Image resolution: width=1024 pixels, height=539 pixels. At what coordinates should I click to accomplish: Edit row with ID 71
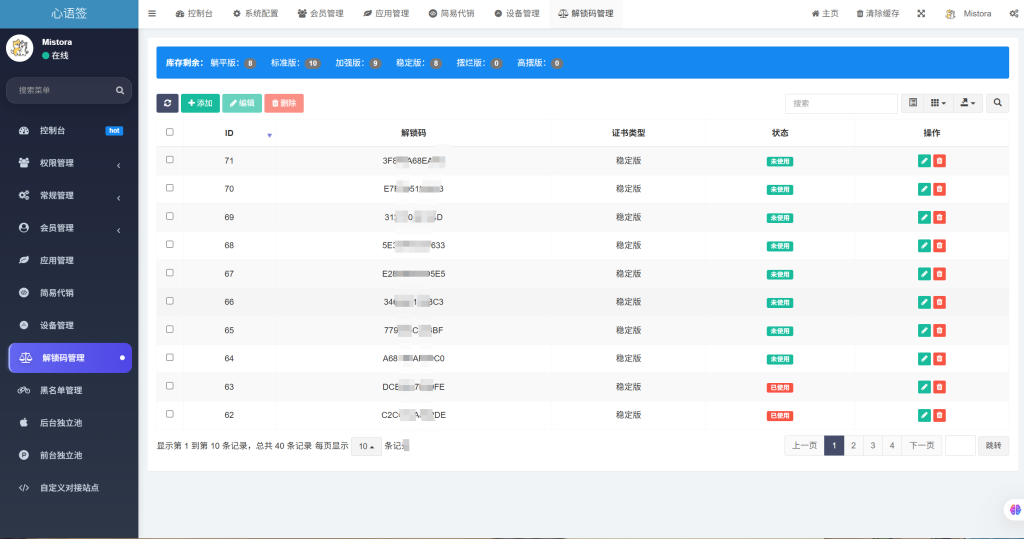pos(924,161)
